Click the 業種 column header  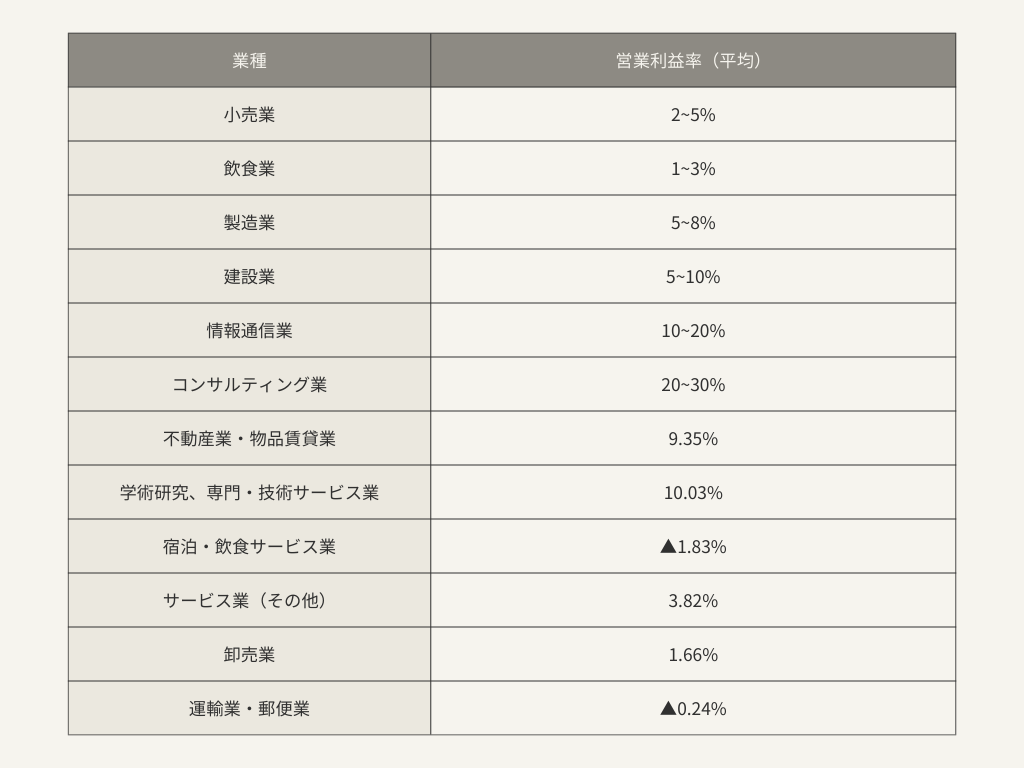(x=249, y=60)
